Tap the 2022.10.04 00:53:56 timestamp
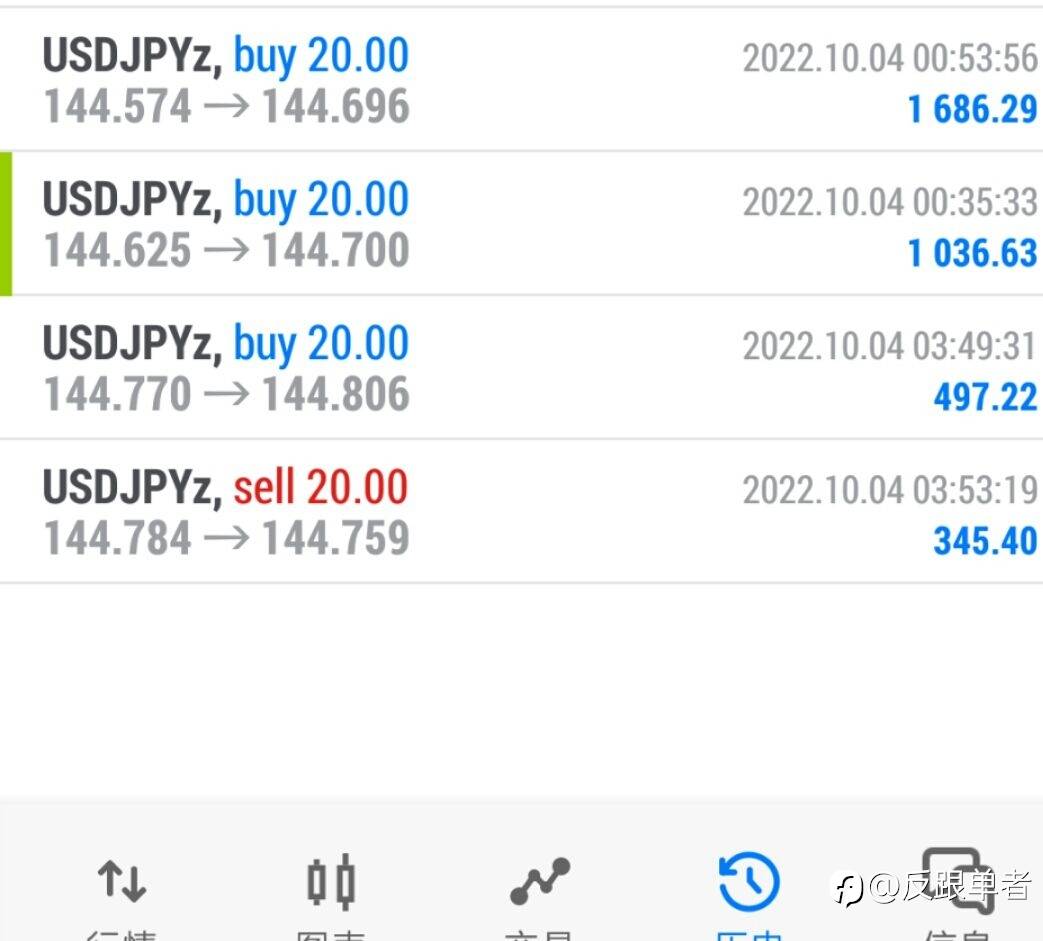This screenshot has width=1043, height=941. (889, 58)
